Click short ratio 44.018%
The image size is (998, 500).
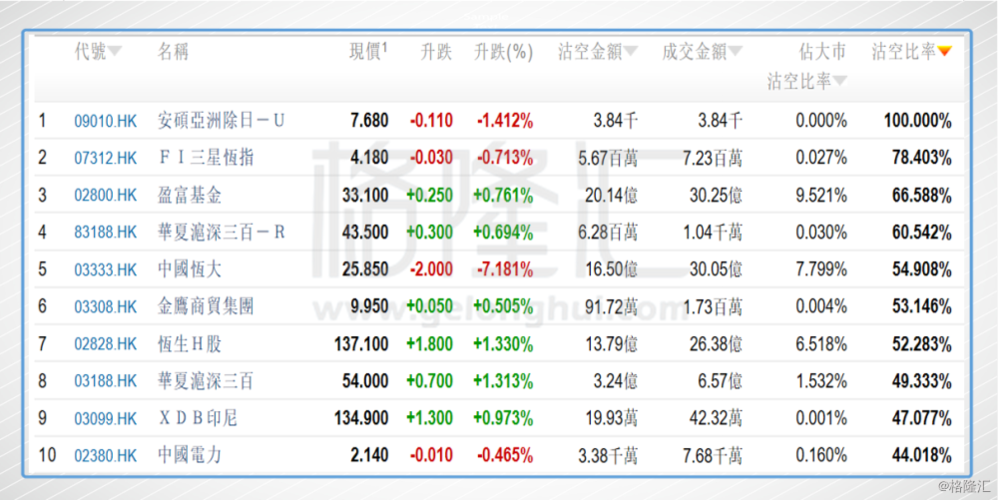pos(922,456)
